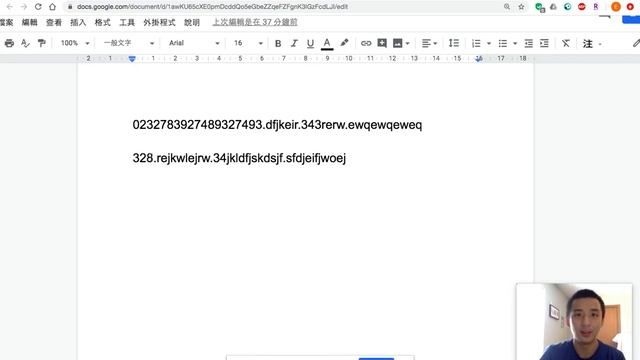Open the 檔案 menu

7,22
